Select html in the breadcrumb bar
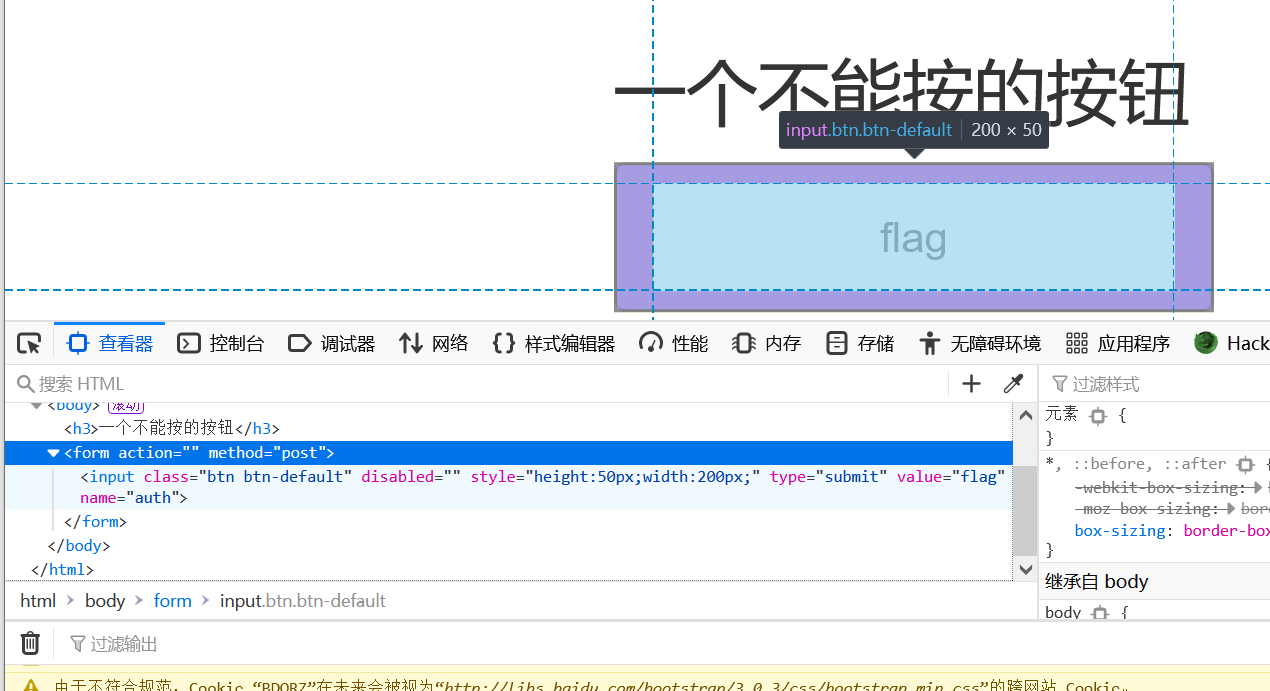 37,600
